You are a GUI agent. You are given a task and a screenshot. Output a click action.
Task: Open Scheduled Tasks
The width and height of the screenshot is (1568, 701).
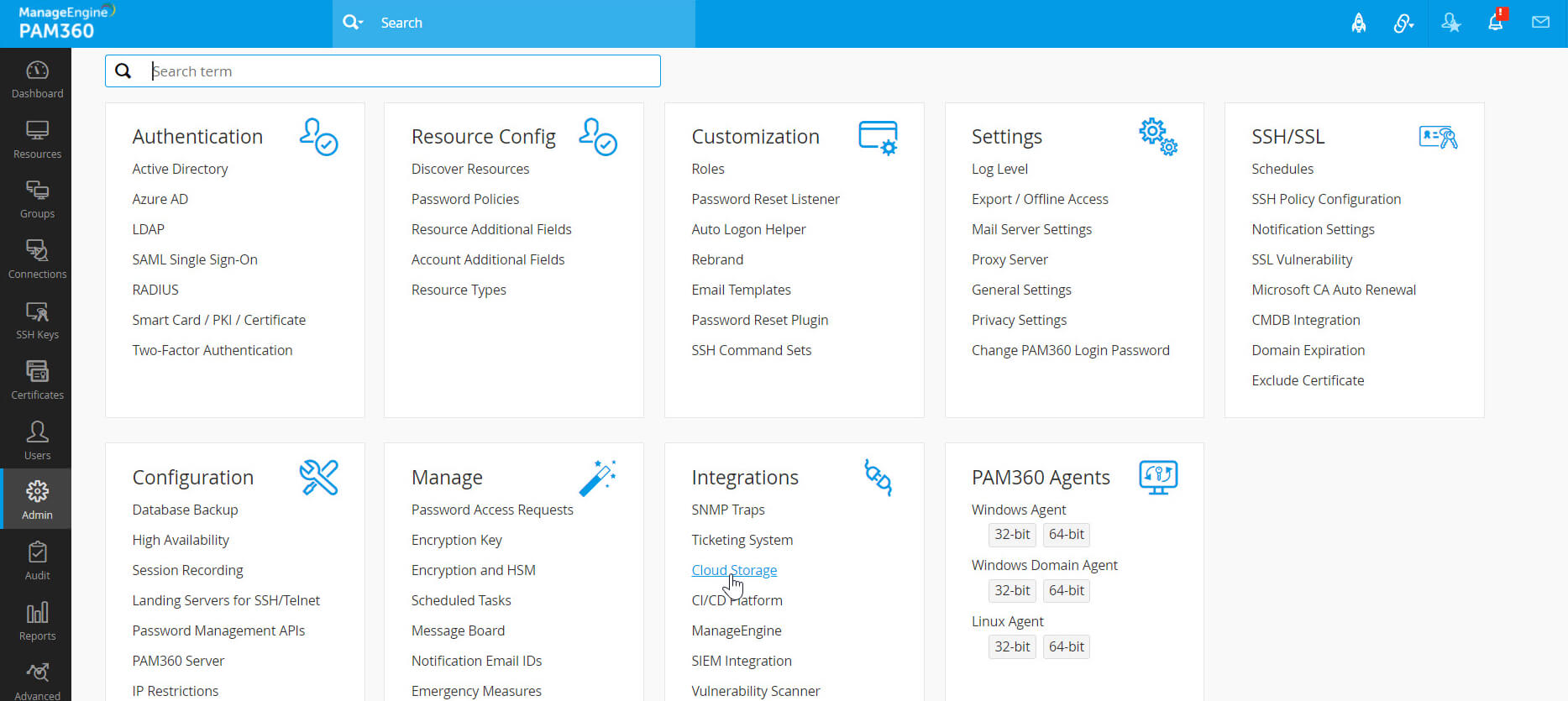pos(461,600)
